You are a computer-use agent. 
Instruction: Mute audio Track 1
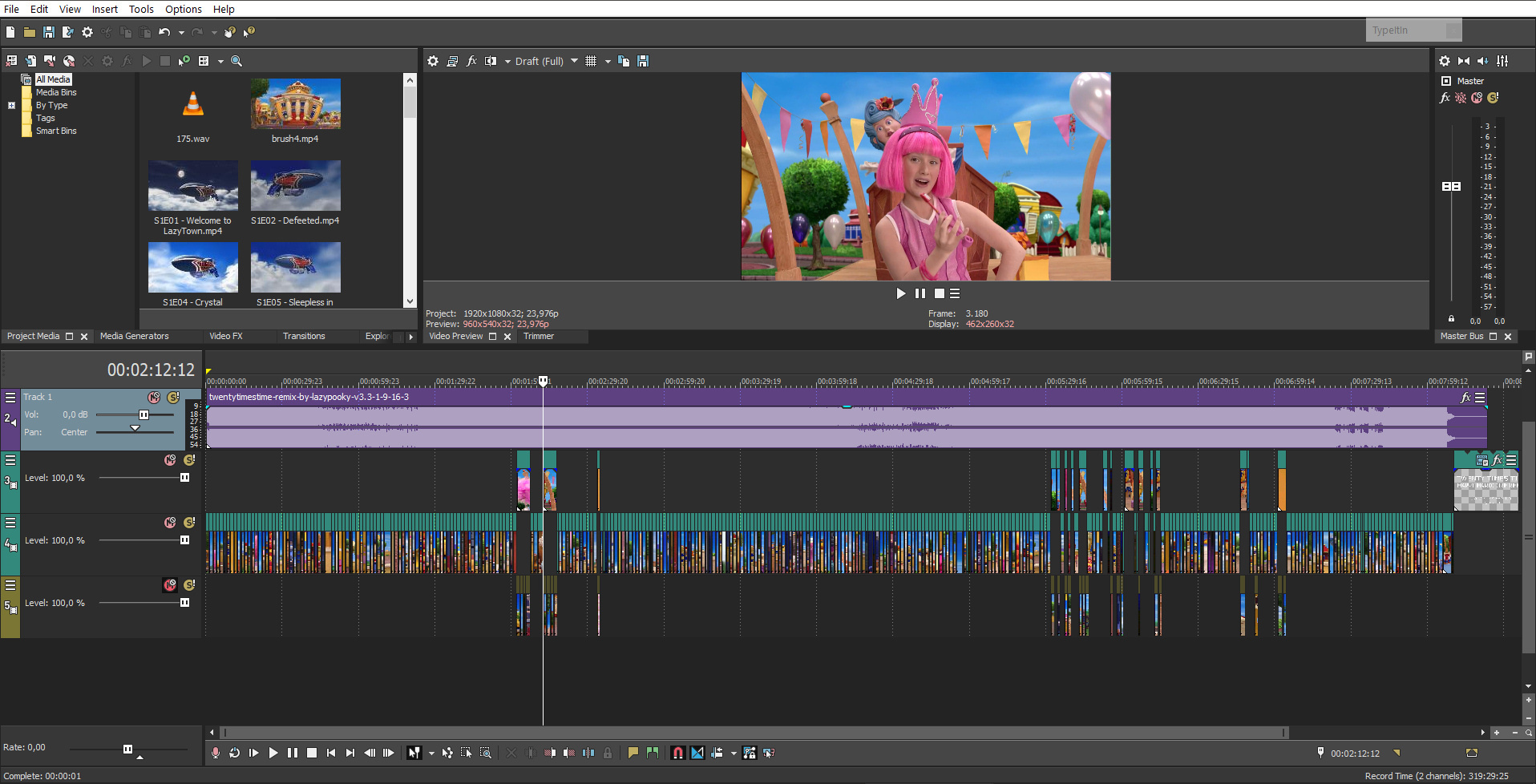pyautogui.click(x=154, y=398)
